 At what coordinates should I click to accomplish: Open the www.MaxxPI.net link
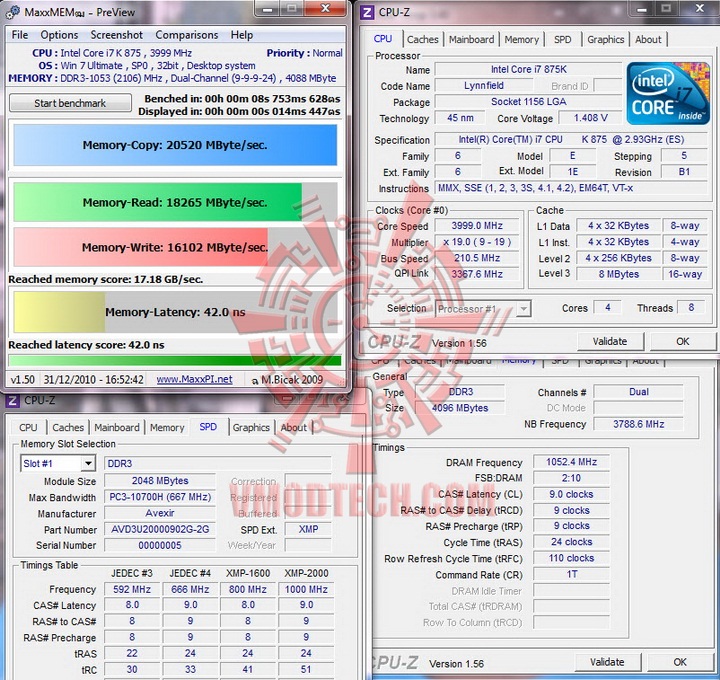pos(194,379)
